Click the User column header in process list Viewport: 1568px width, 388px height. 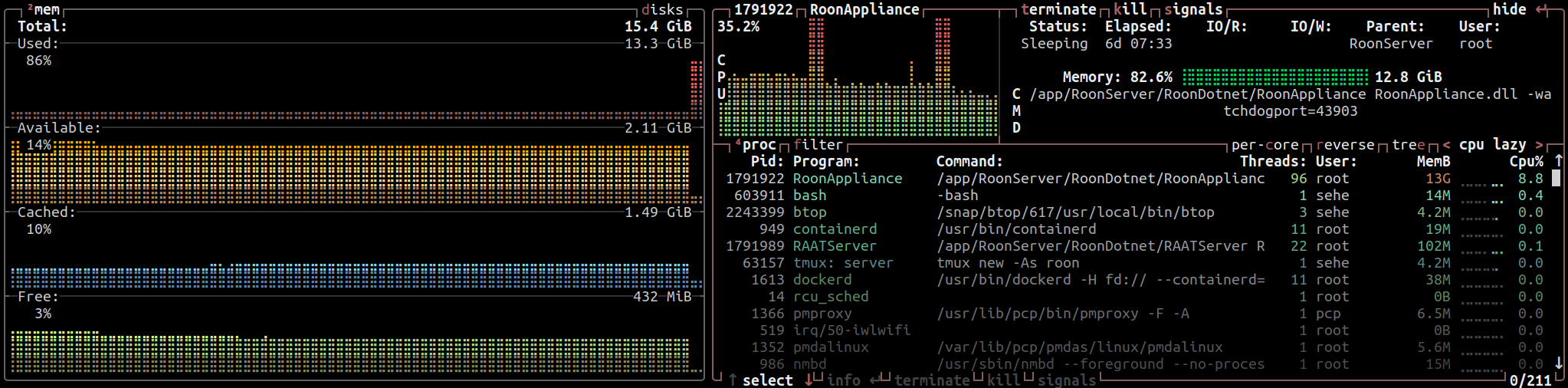(1337, 162)
